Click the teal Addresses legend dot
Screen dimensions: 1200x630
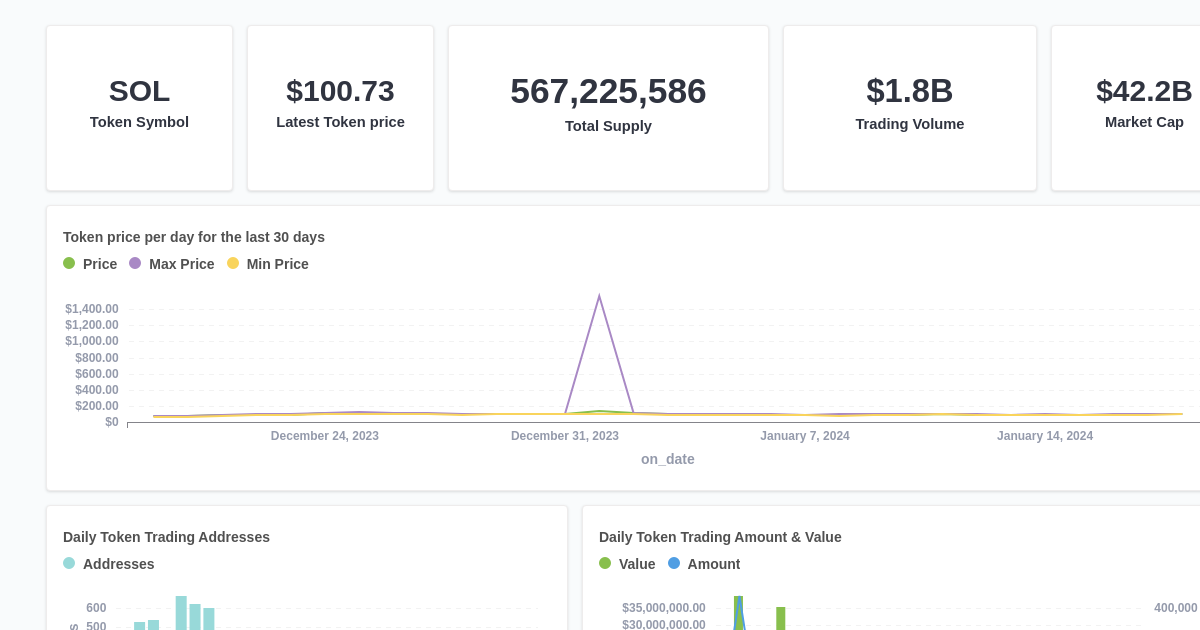[x=67, y=563]
